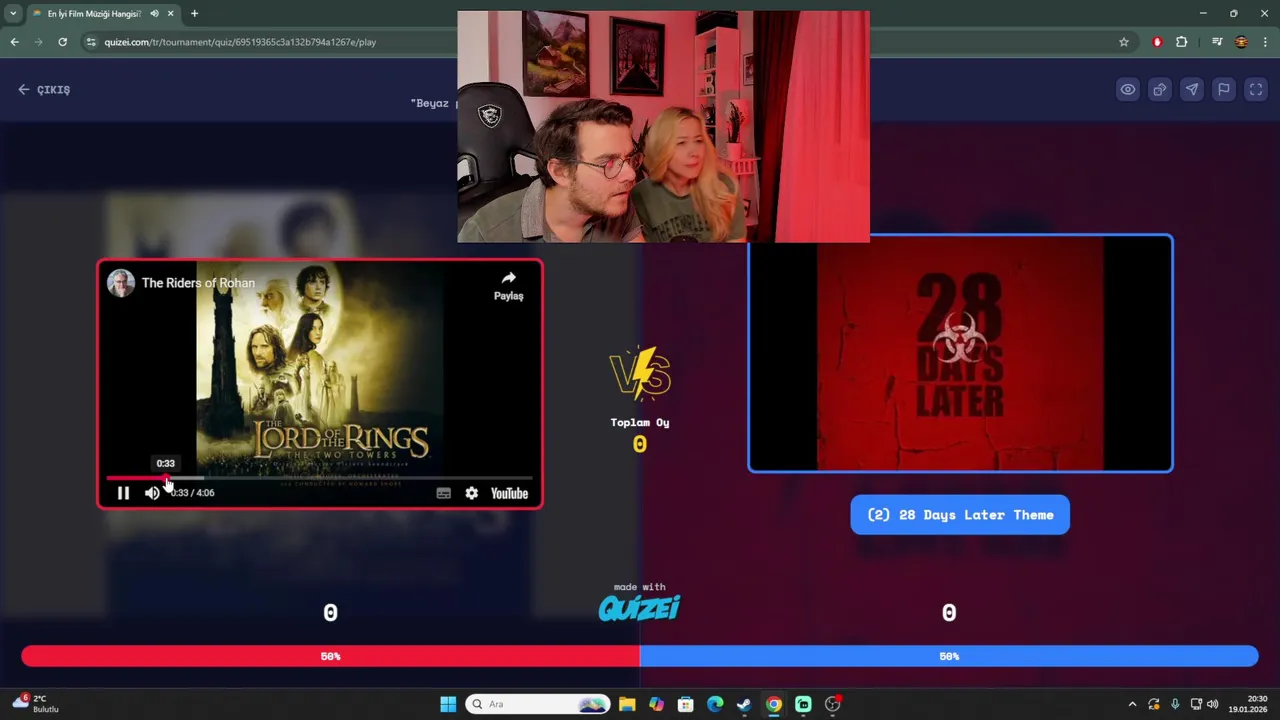The width and height of the screenshot is (1280, 720).
Task: Mute the tab via its speaker icon
Action: 154,14
